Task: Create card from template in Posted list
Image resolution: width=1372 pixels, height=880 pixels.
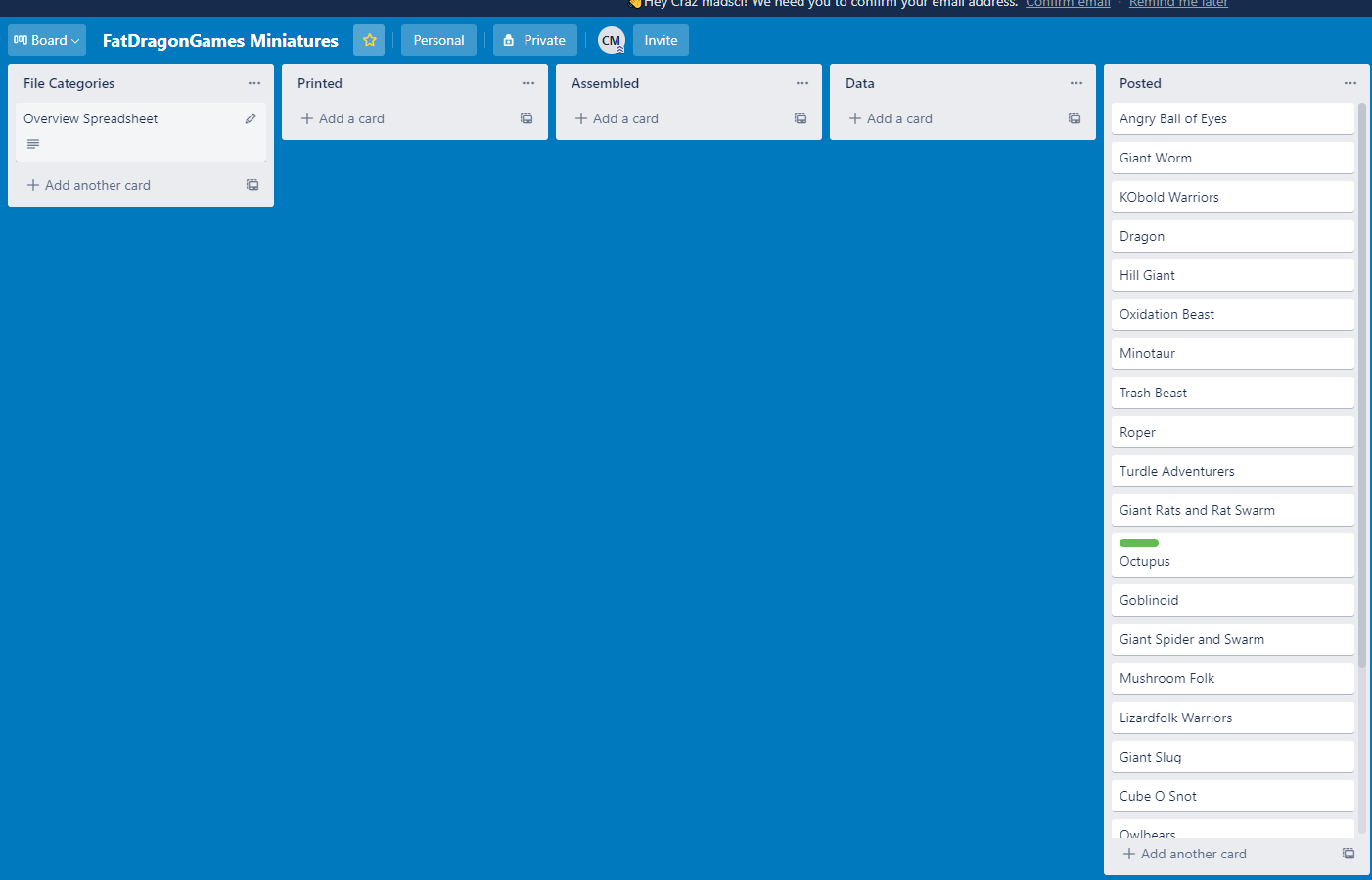Action: click(1349, 854)
